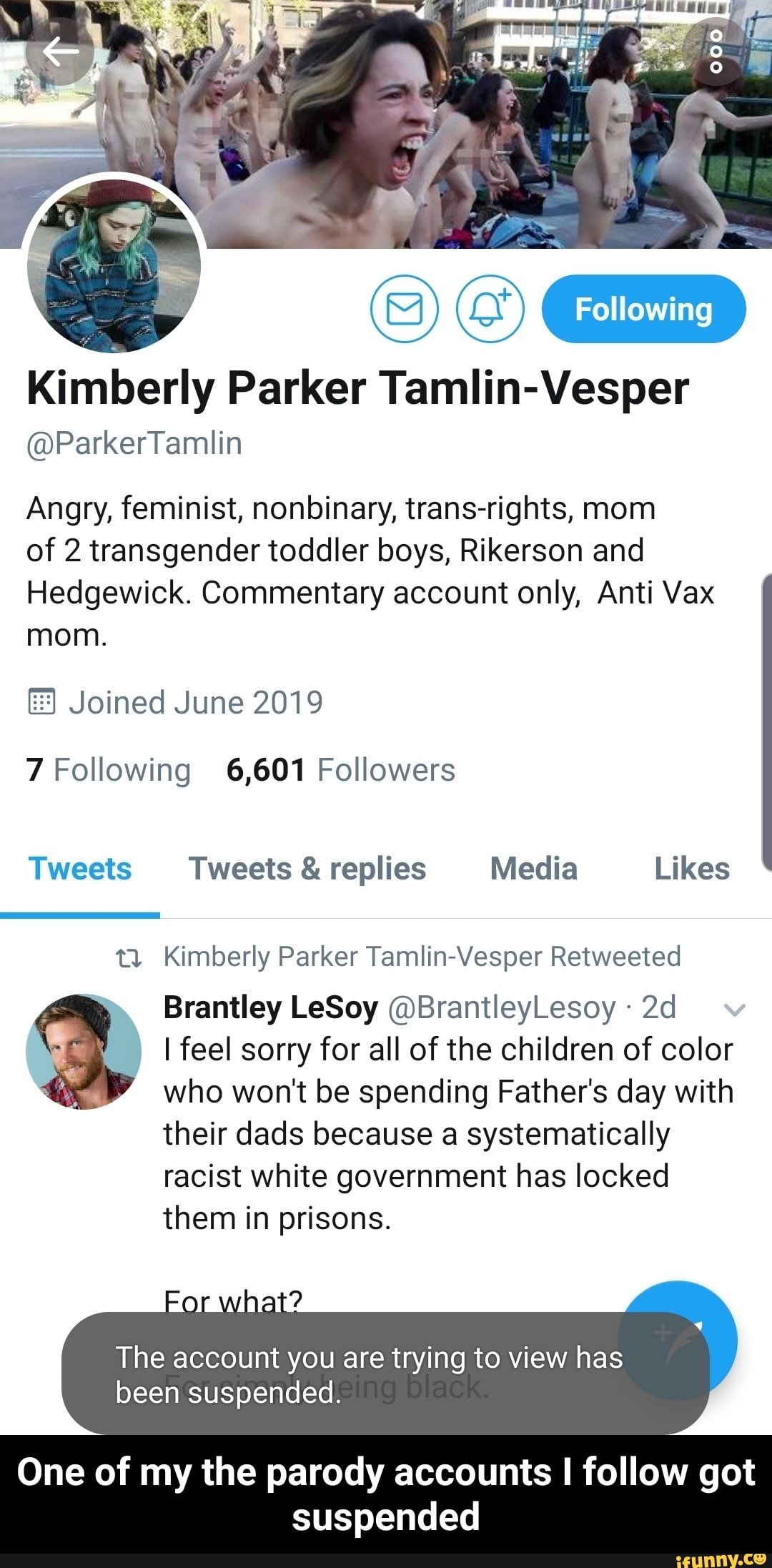Open the Tweets & replies tab
772x1568 pixels.
(307, 869)
